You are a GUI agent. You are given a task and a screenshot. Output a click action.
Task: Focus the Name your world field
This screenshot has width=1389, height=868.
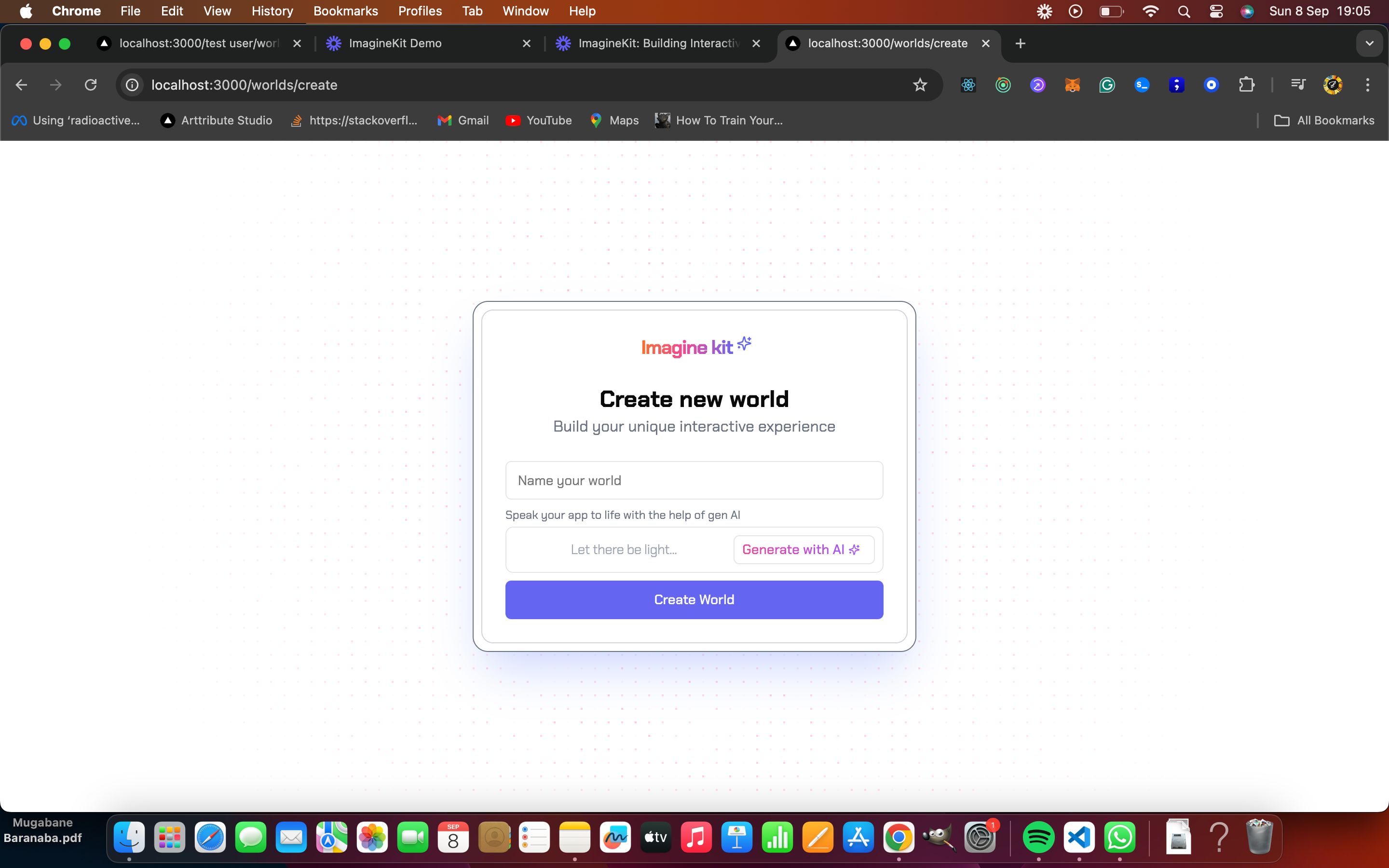coord(694,480)
